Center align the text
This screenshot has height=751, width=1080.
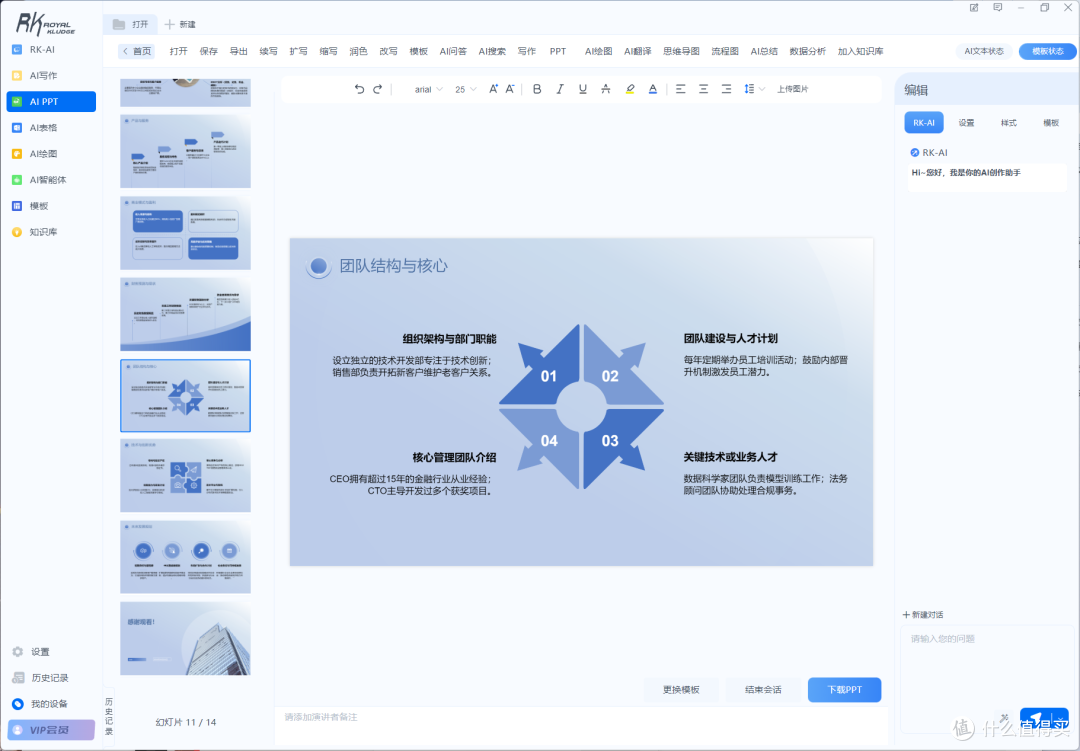coord(703,89)
